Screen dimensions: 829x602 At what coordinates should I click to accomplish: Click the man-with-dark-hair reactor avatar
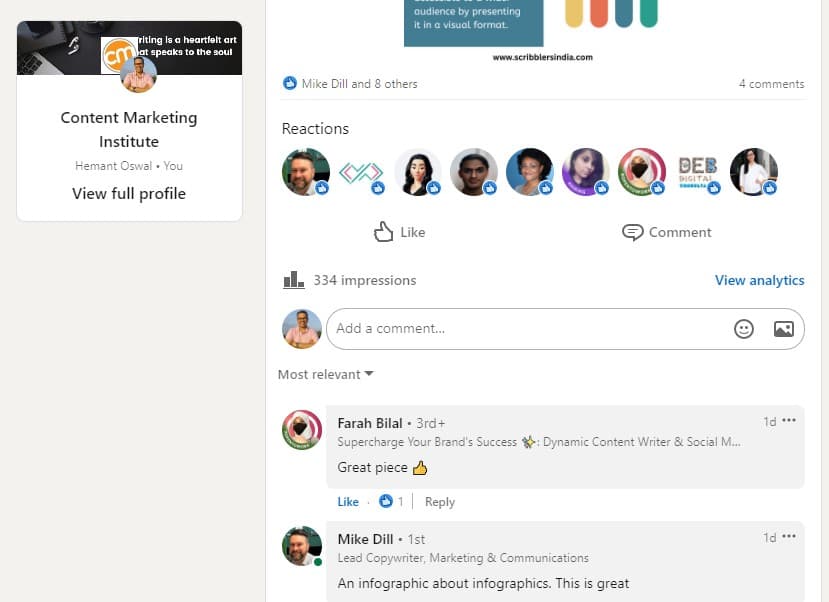click(474, 172)
